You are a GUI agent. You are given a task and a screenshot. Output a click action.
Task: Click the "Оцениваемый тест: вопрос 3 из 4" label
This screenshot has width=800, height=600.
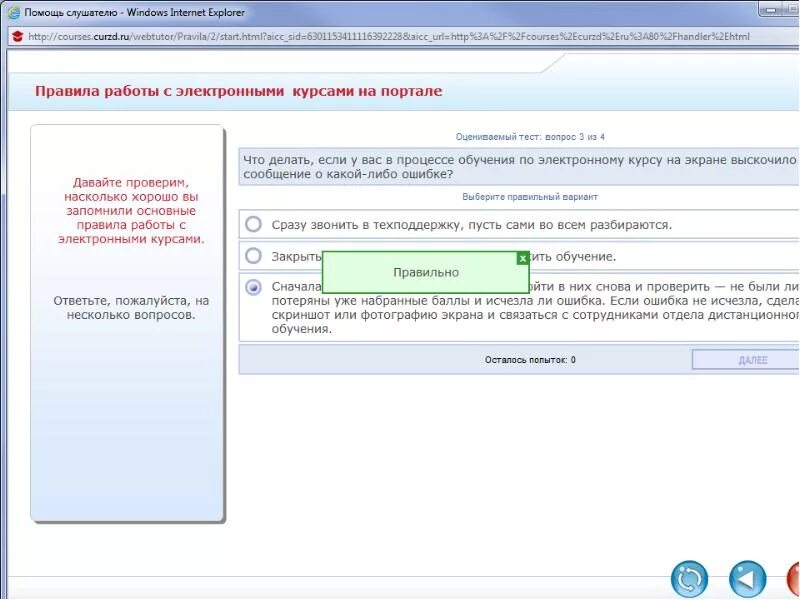pyautogui.click(x=530, y=137)
